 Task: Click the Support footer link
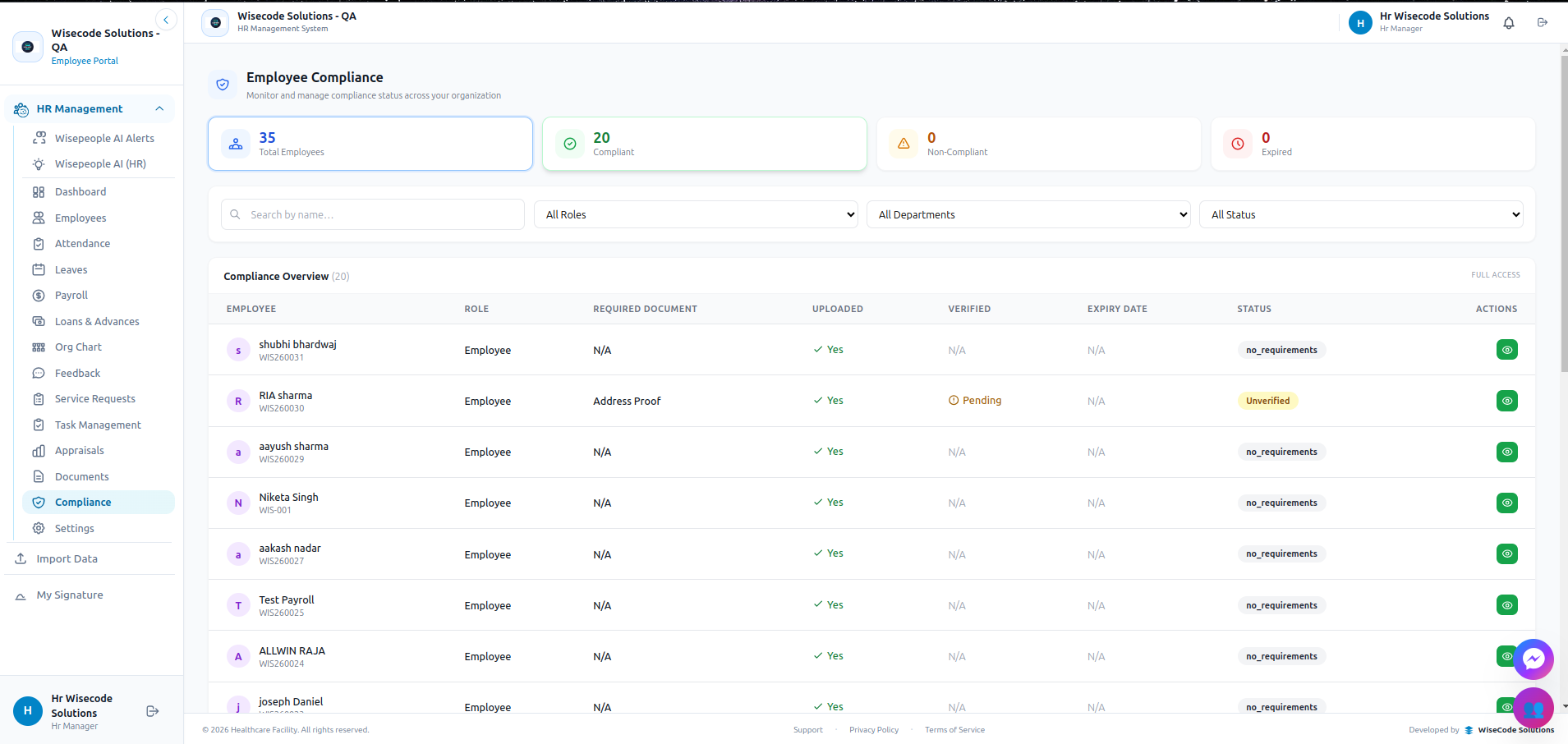coord(807,729)
